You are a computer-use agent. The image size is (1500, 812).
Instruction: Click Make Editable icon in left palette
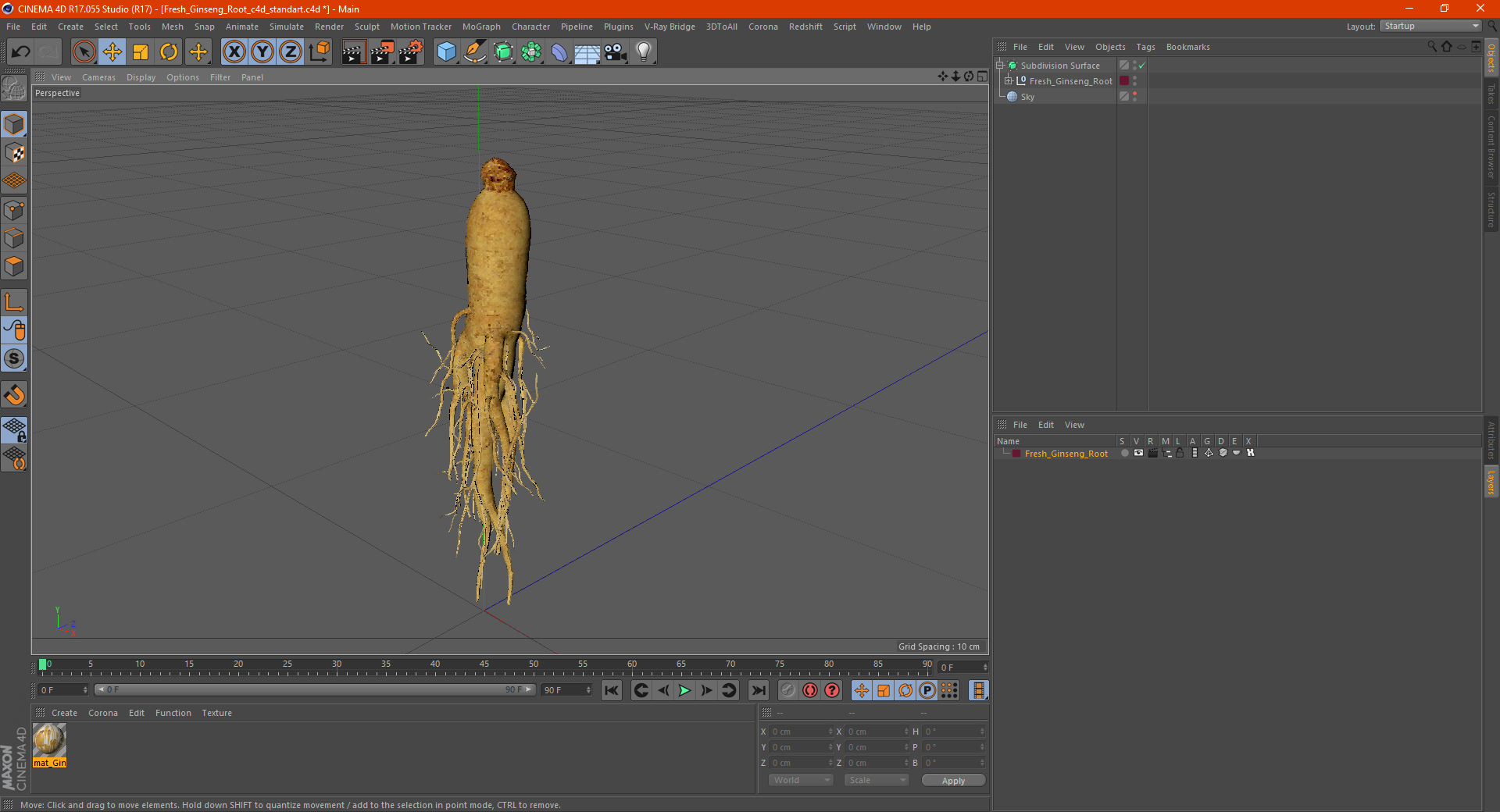tap(14, 89)
